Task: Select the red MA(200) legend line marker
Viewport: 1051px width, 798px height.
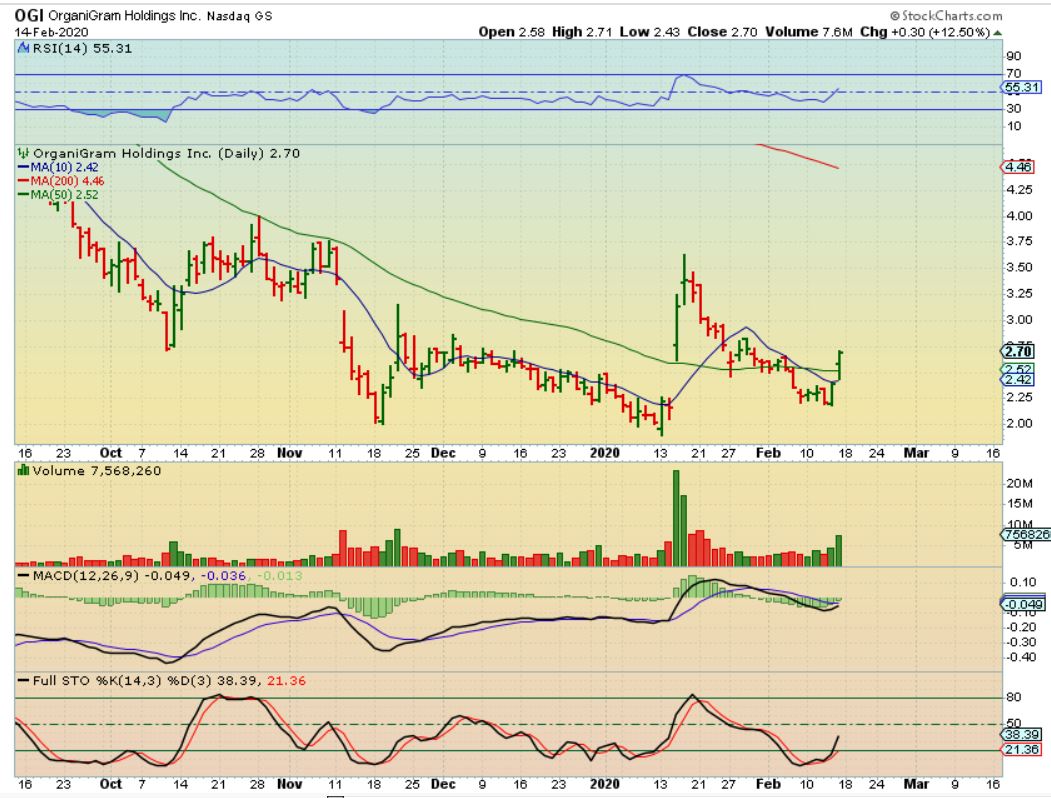Action: coord(23,181)
